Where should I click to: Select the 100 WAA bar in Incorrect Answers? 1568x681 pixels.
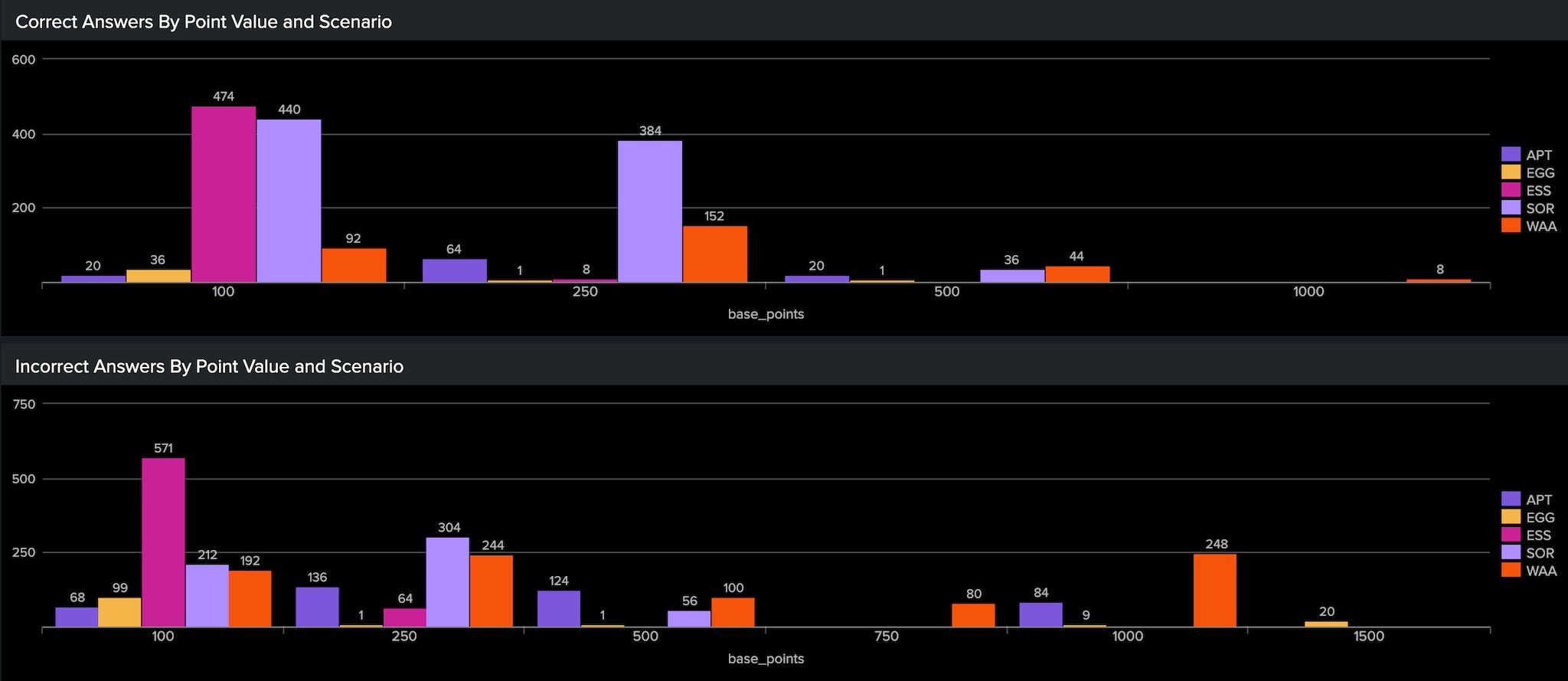coord(733,613)
